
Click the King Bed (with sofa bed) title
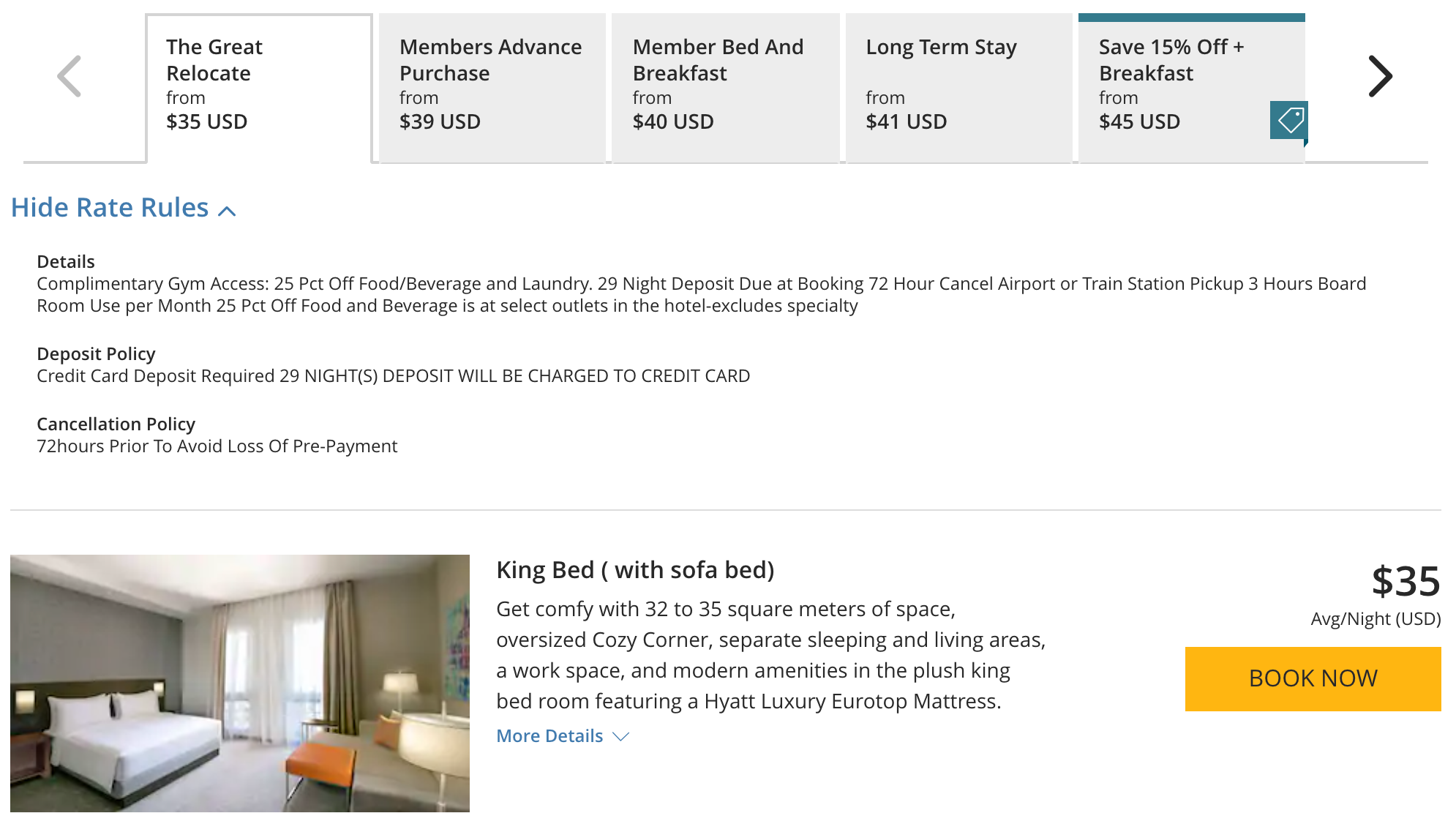(x=635, y=570)
